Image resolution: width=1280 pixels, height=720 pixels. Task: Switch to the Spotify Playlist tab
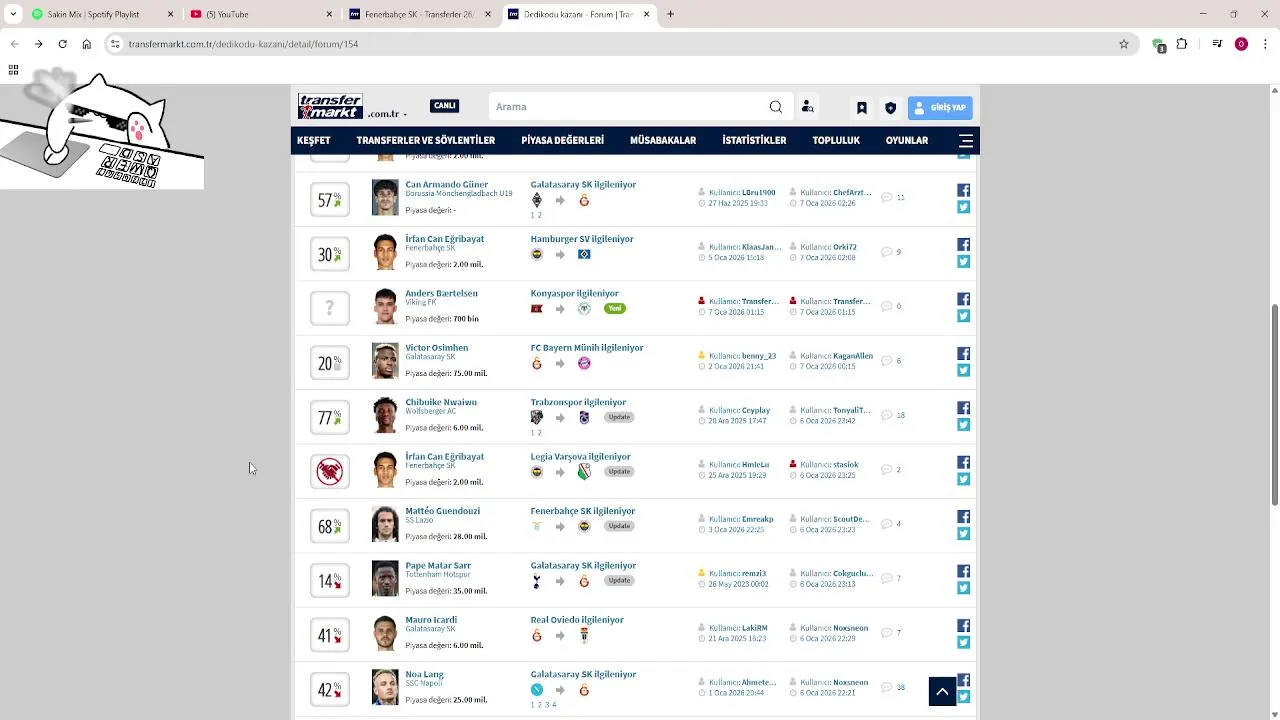pyautogui.click(x=100, y=14)
